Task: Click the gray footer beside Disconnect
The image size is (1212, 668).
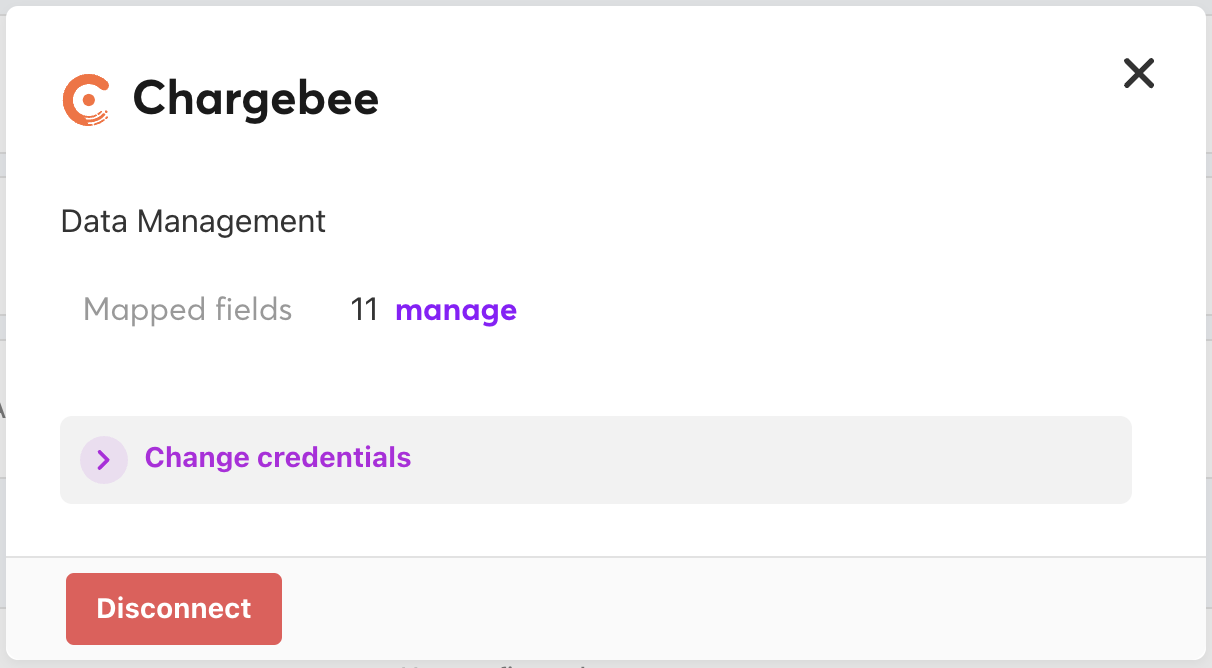Action: [x=700, y=608]
